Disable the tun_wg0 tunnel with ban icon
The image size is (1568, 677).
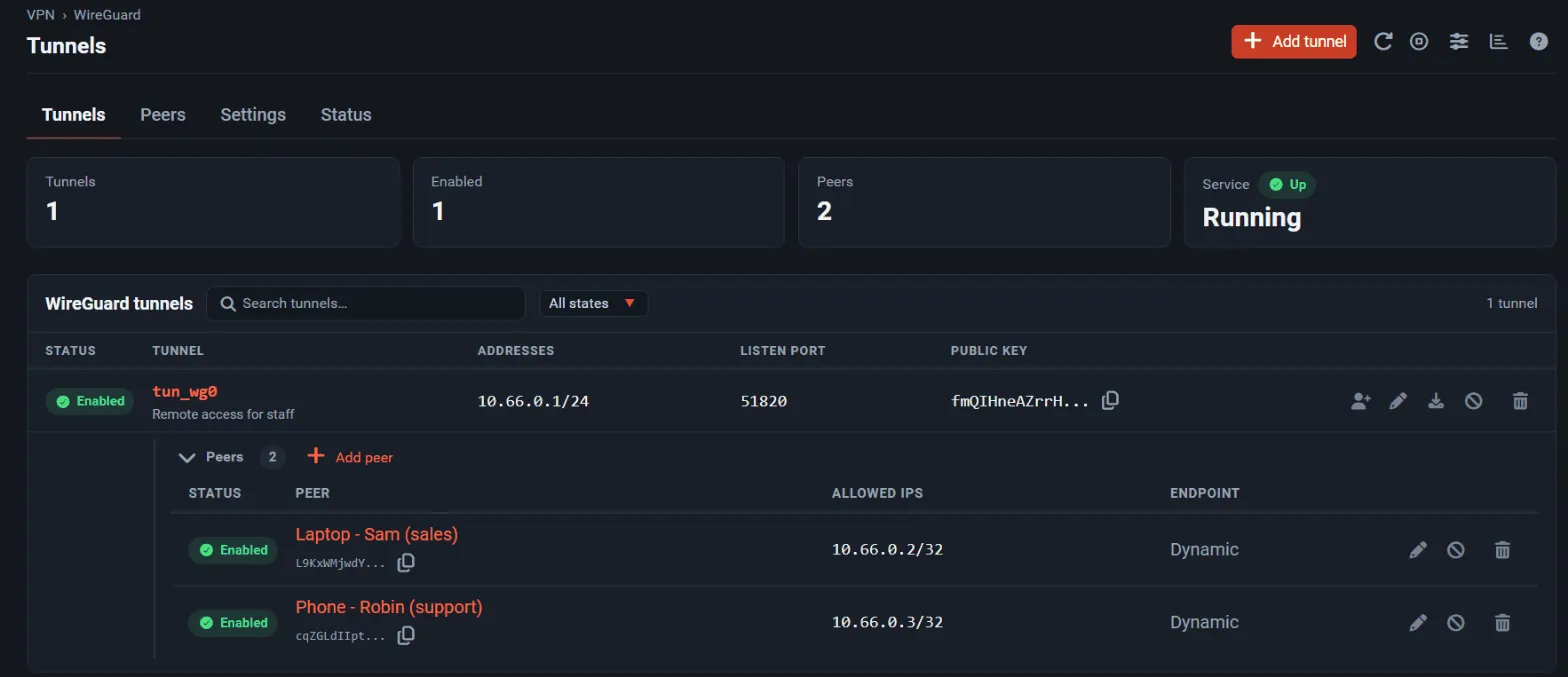tap(1473, 401)
